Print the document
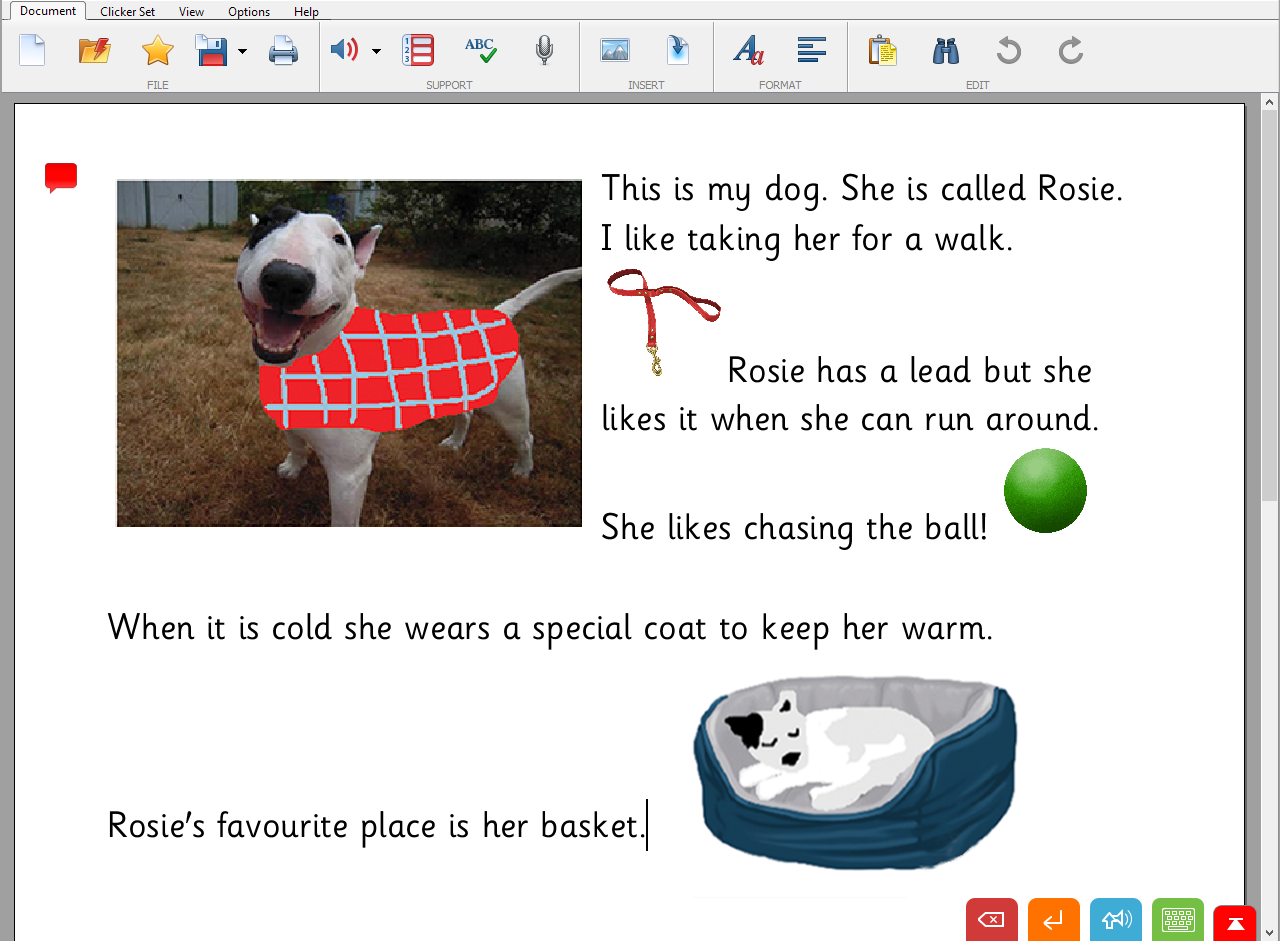This screenshot has height=941, width=1280. pyautogui.click(x=283, y=50)
